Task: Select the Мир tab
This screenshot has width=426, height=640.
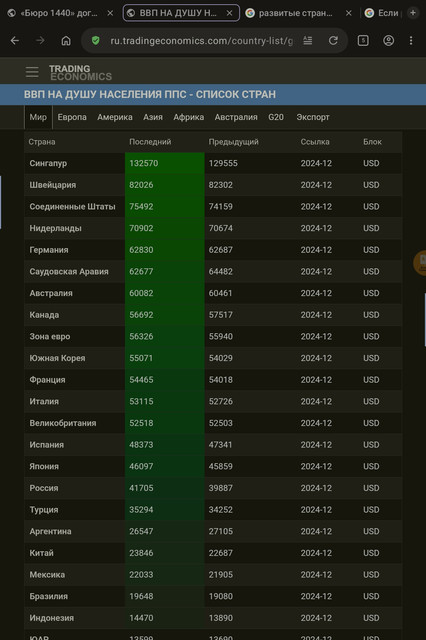Action: click(38, 117)
